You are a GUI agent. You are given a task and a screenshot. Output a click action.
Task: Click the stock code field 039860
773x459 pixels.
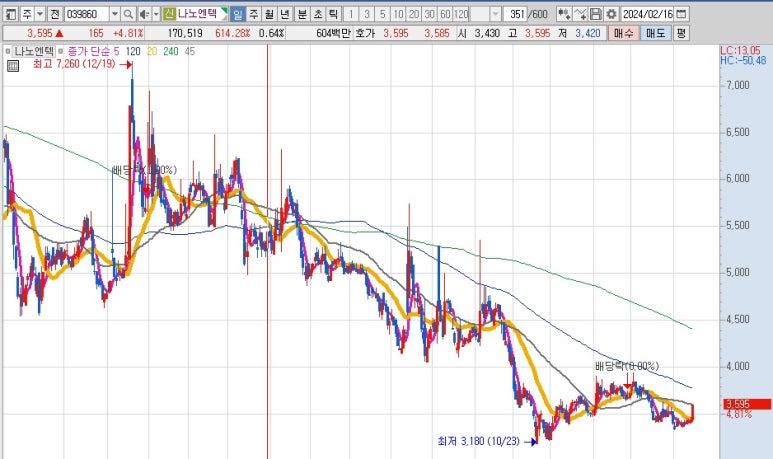[86, 14]
